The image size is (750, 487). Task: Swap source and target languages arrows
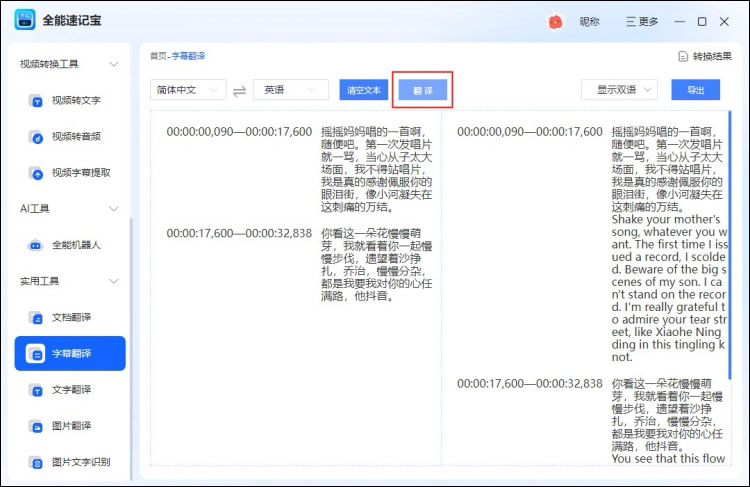coord(240,90)
